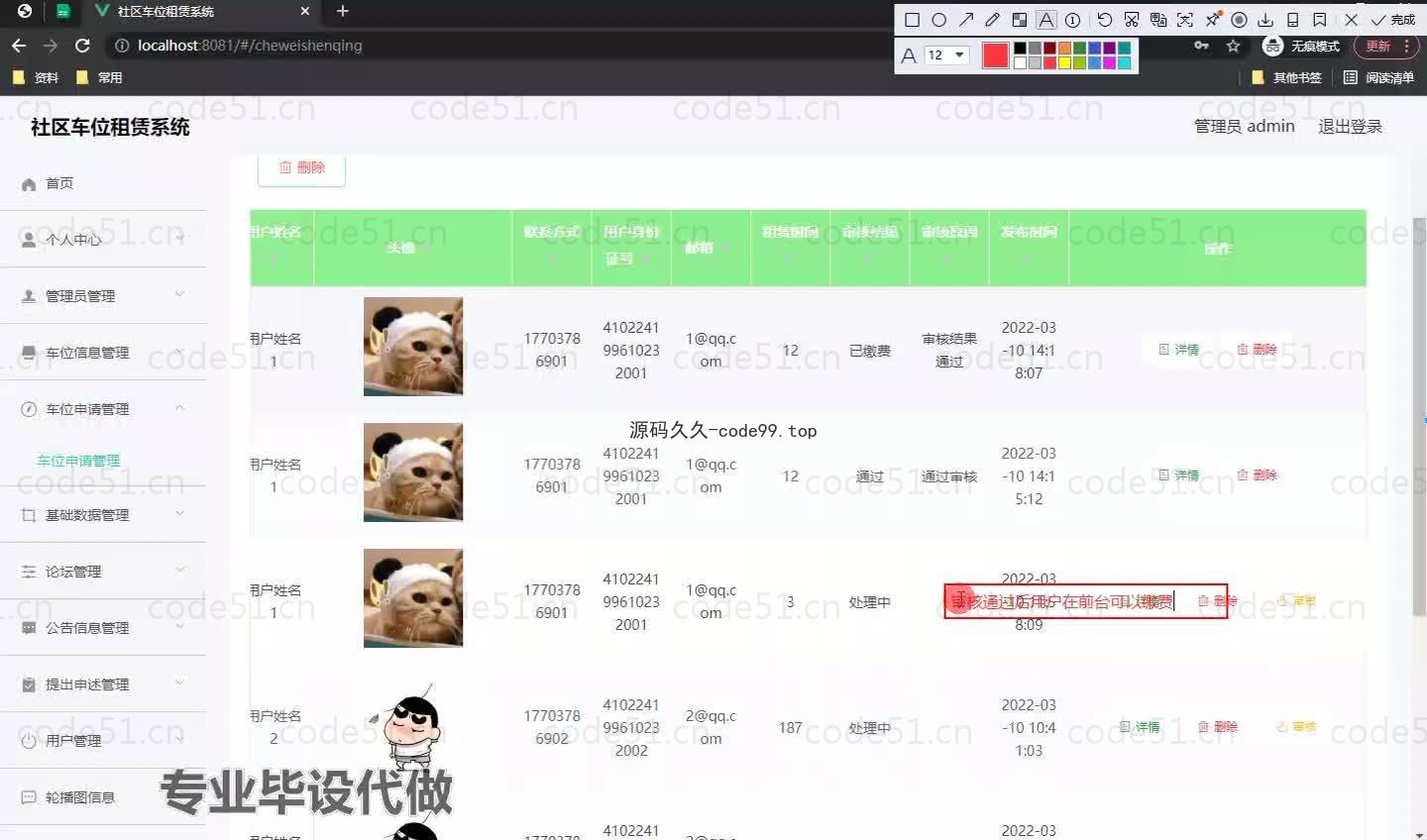Cancel the screenshot with X icon
This screenshot has height=840, width=1427.
(1352, 20)
